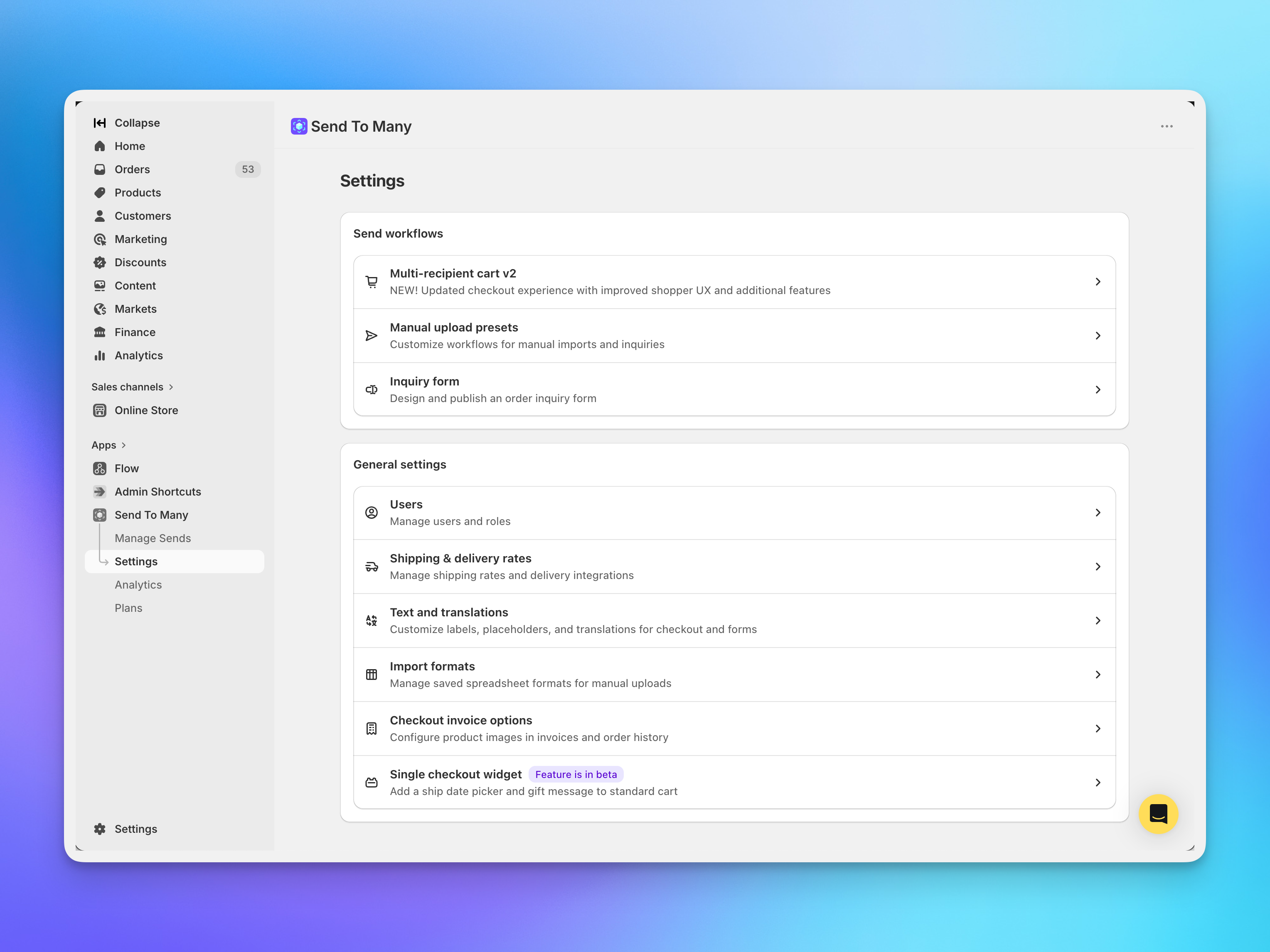This screenshot has height=952, width=1270.
Task: Click the translation icon for Text and translations
Action: 372,620
